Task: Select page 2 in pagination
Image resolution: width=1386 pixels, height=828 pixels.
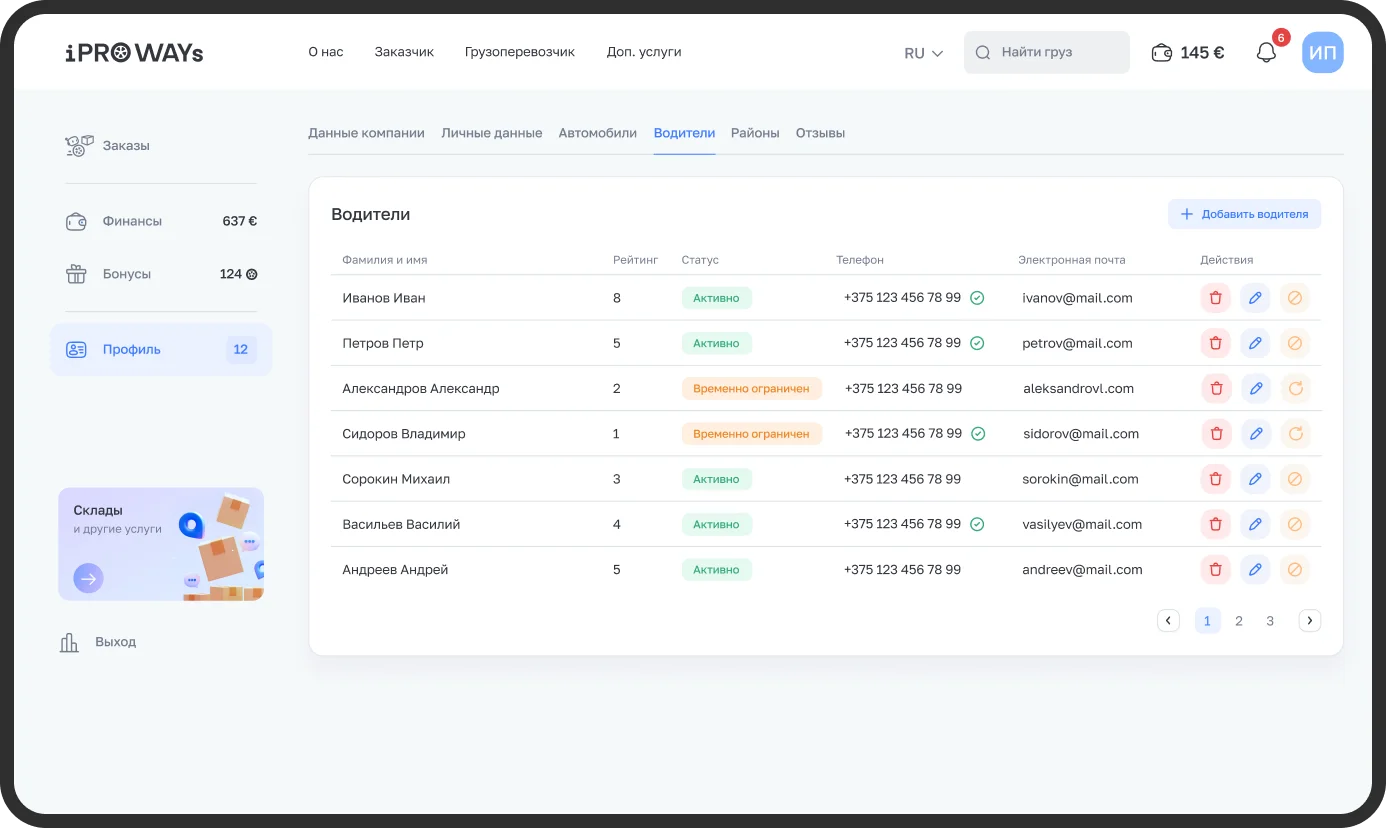Action: [1239, 621]
